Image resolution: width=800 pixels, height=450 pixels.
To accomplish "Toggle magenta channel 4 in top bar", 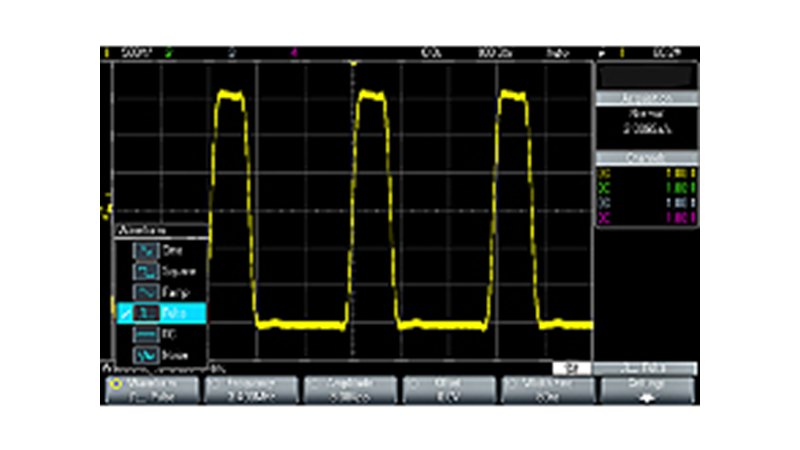I will (293, 51).
